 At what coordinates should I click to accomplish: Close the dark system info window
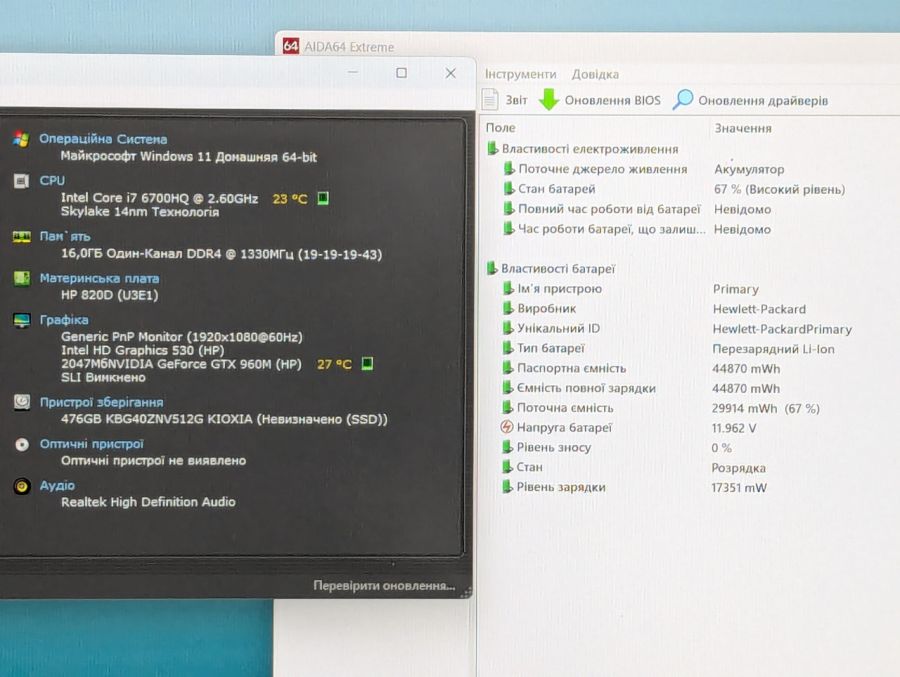tap(451, 73)
